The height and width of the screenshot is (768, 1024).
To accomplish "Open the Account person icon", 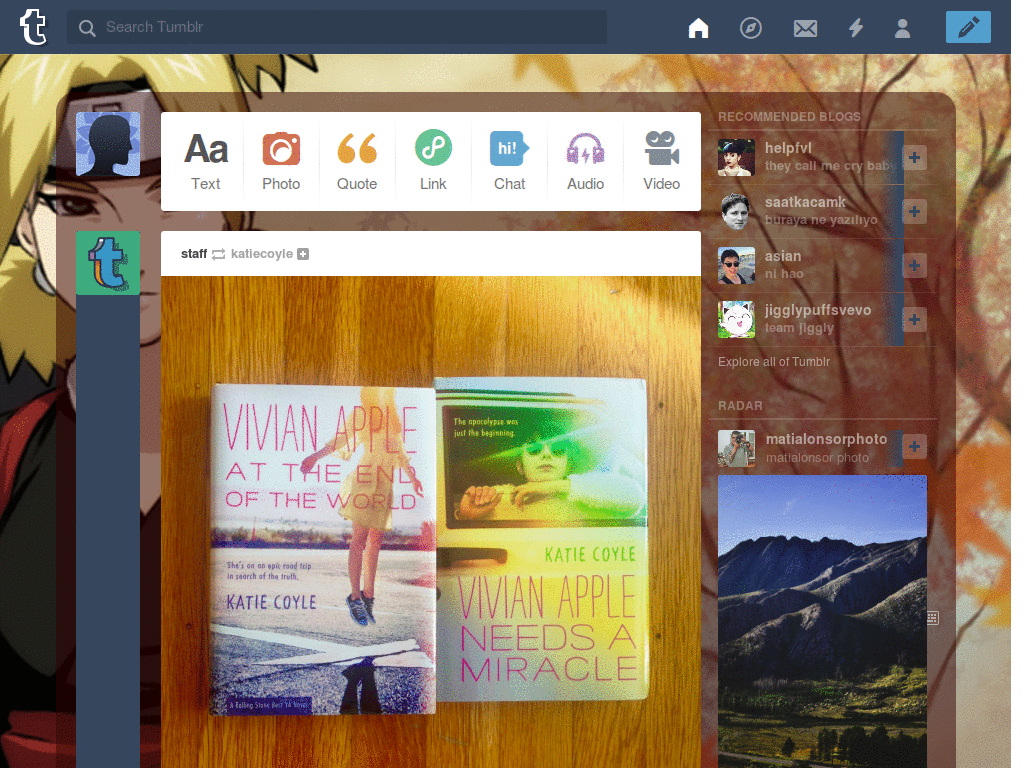I will coord(903,28).
